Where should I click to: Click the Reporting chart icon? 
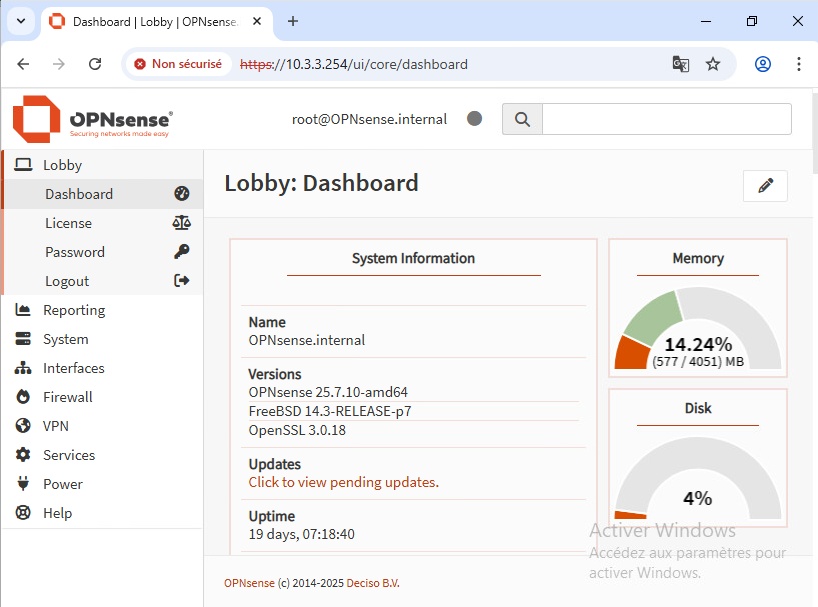(x=23, y=310)
